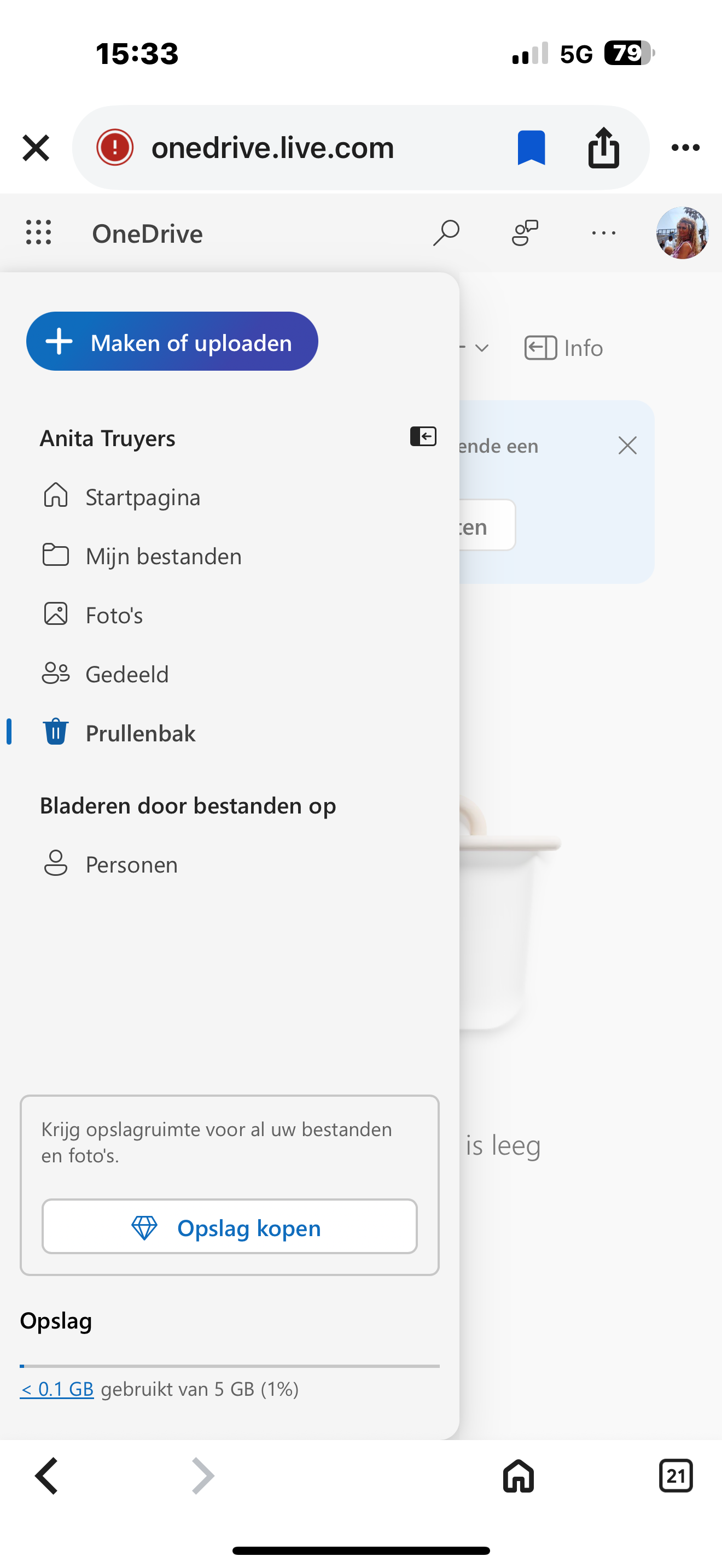This screenshot has width=722, height=1568.
Task: Open the OneDrive search magnifier
Action: (x=446, y=232)
